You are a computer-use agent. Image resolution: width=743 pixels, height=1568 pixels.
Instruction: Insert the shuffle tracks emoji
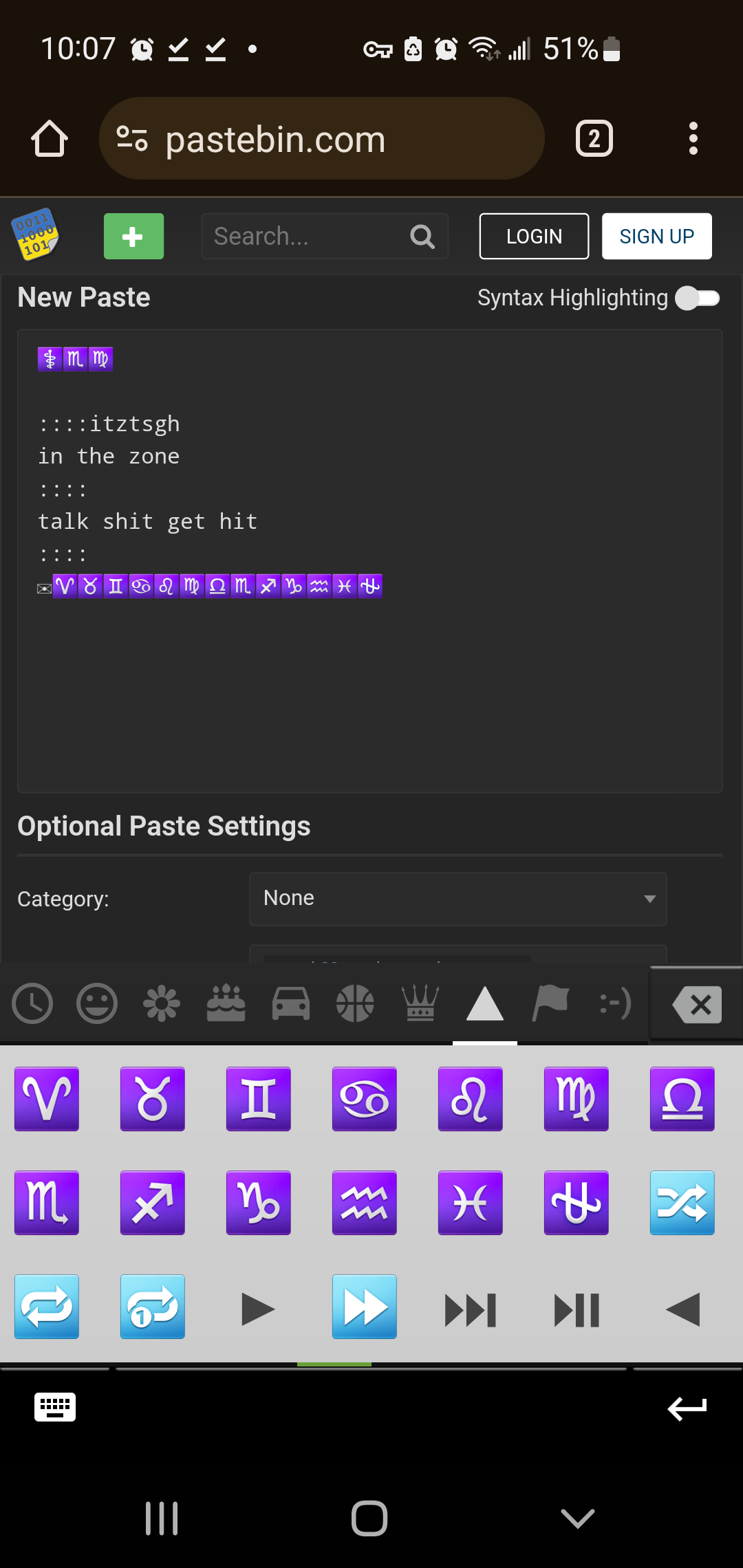682,1203
